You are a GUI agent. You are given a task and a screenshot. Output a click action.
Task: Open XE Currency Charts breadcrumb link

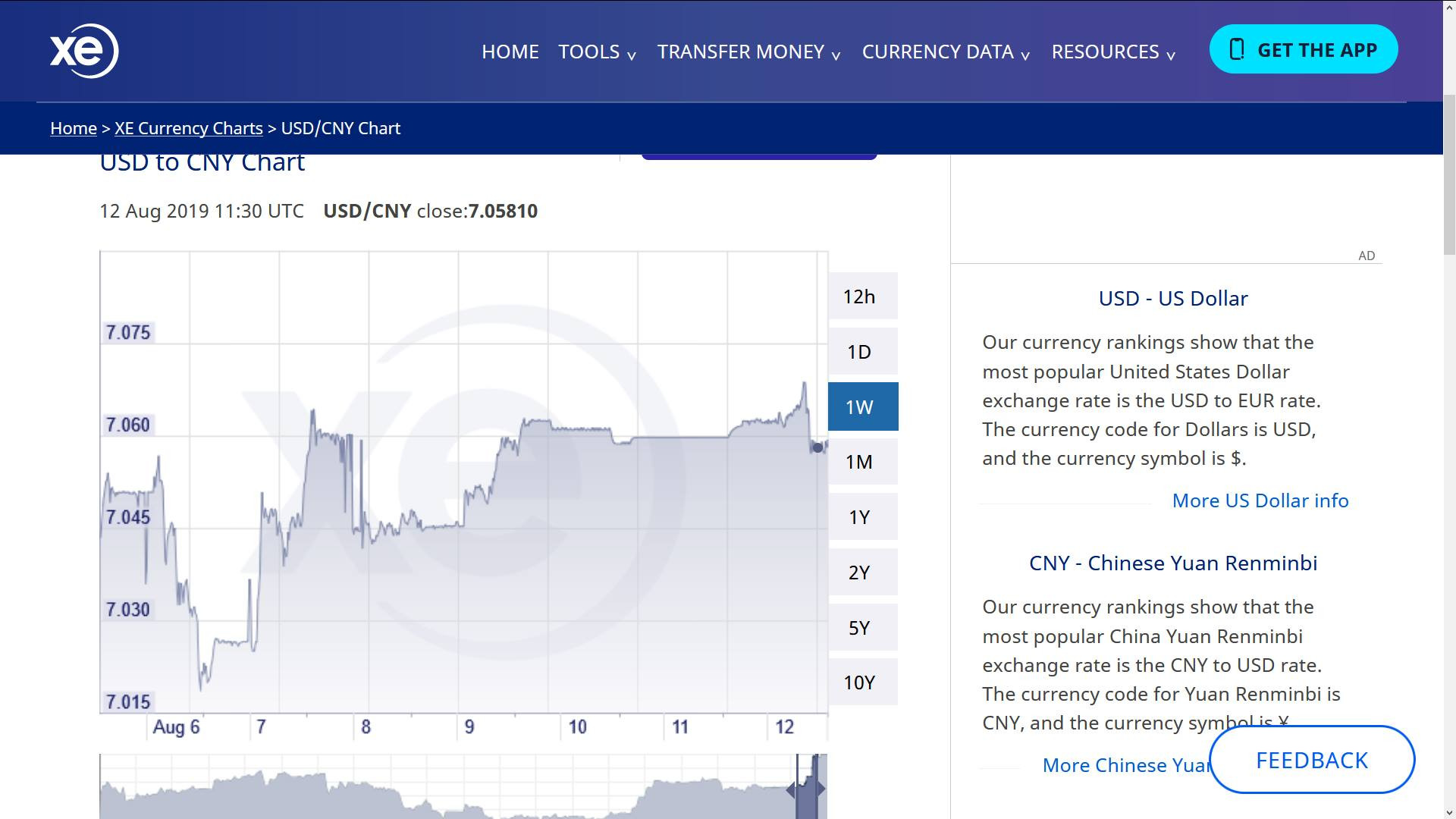pyautogui.click(x=188, y=128)
